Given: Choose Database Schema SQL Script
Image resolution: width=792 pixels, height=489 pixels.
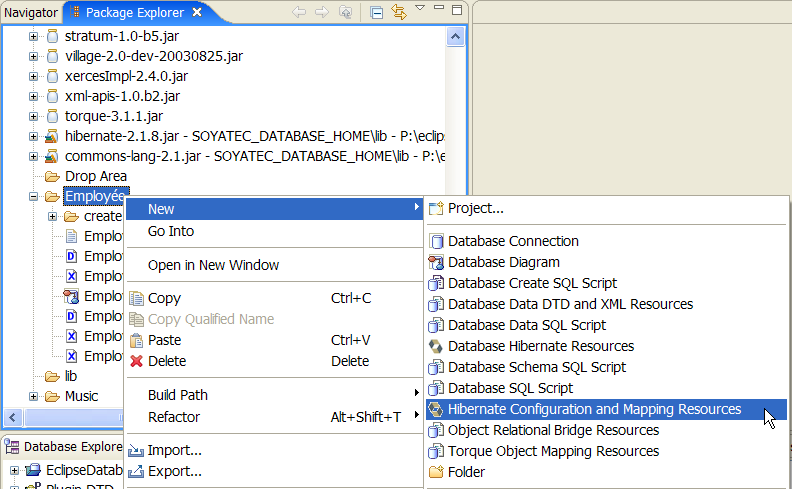Looking at the screenshot, I should pyautogui.click(x=607, y=367).
